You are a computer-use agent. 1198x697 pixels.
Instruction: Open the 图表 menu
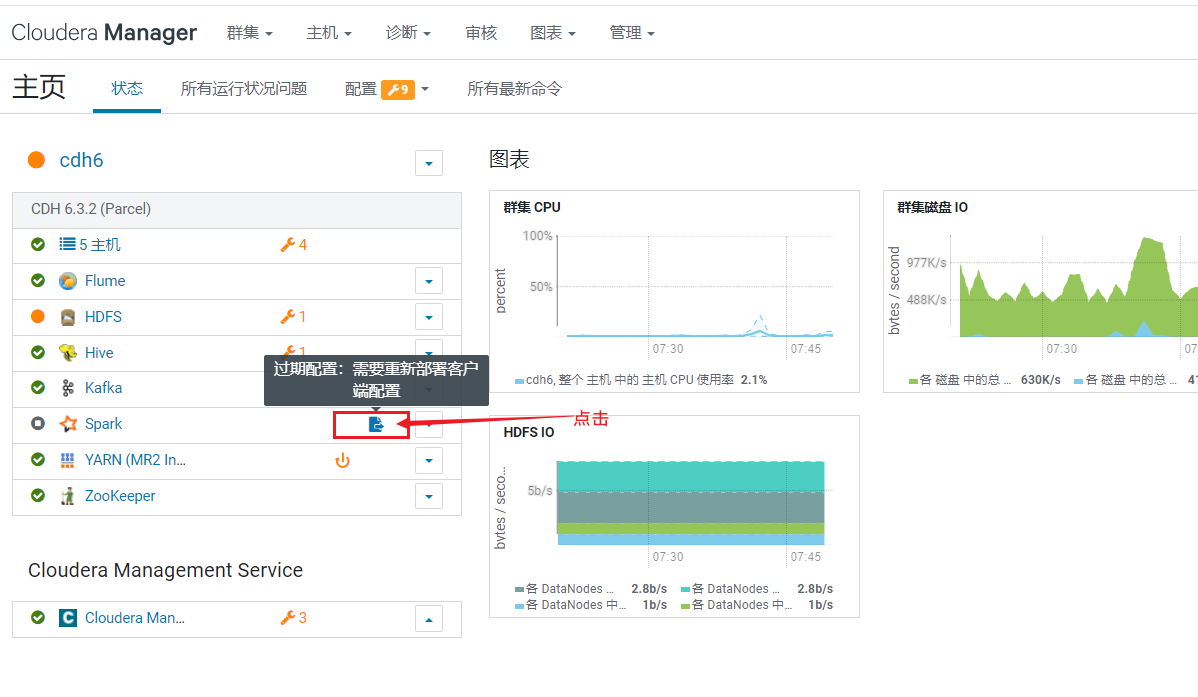click(552, 33)
